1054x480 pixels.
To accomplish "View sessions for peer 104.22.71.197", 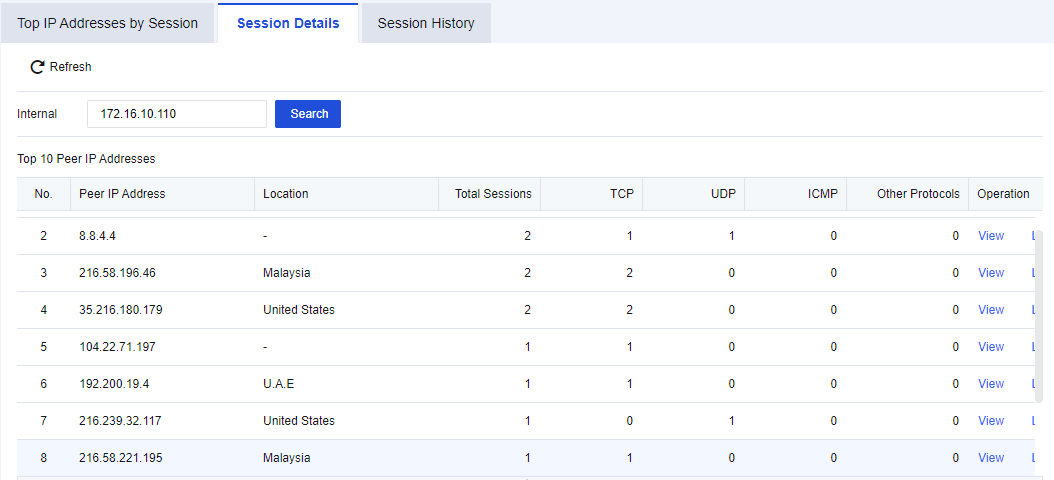I will tap(990, 347).
